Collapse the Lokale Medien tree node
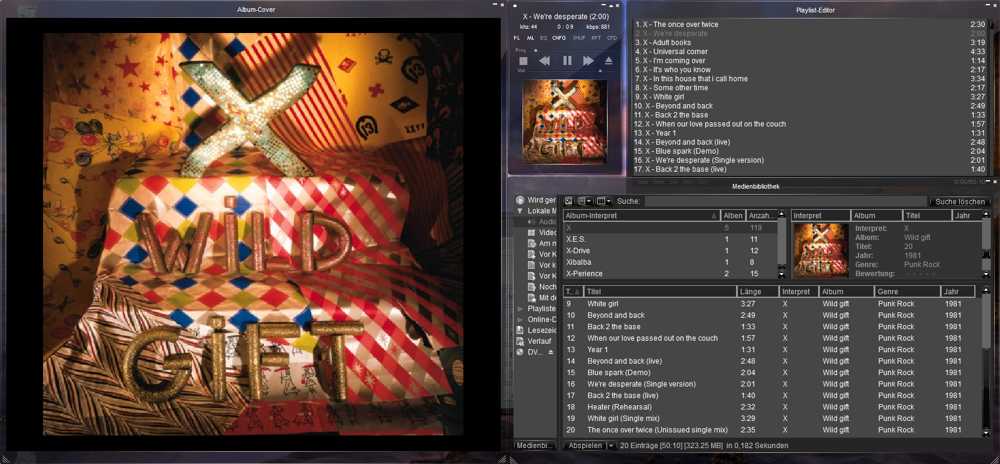Image resolution: width=1000 pixels, height=464 pixels. click(520, 212)
